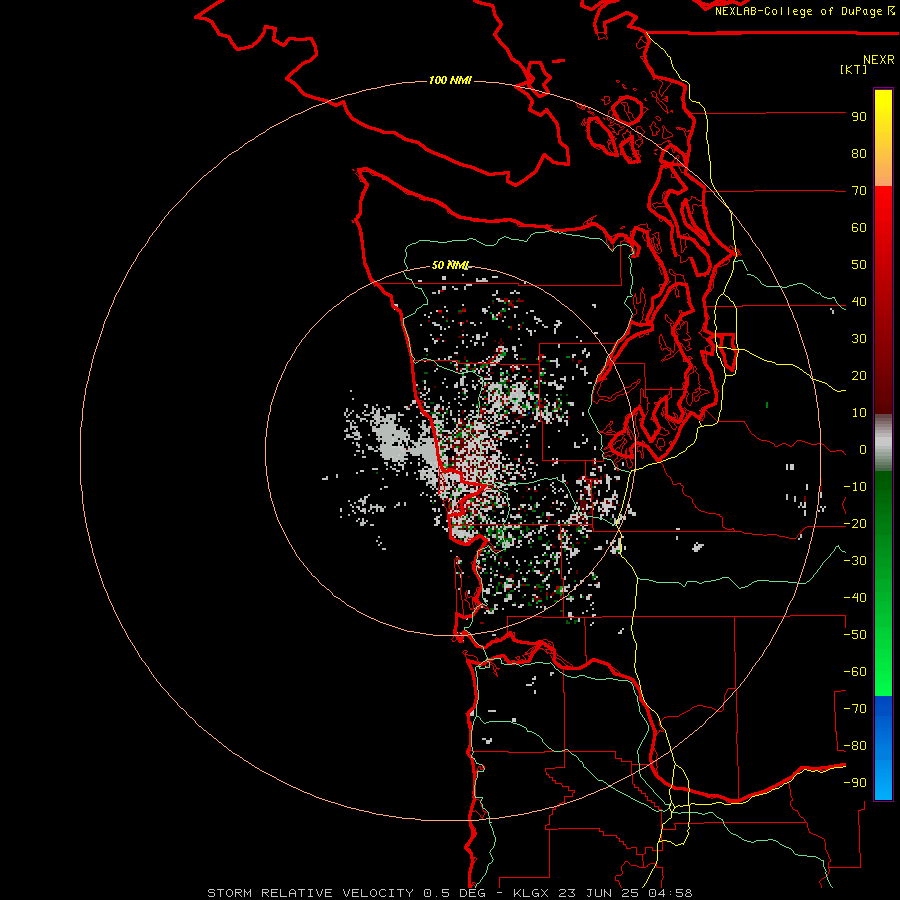Select the -90 value on velocity scale
The width and height of the screenshot is (900, 900).
click(855, 783)
